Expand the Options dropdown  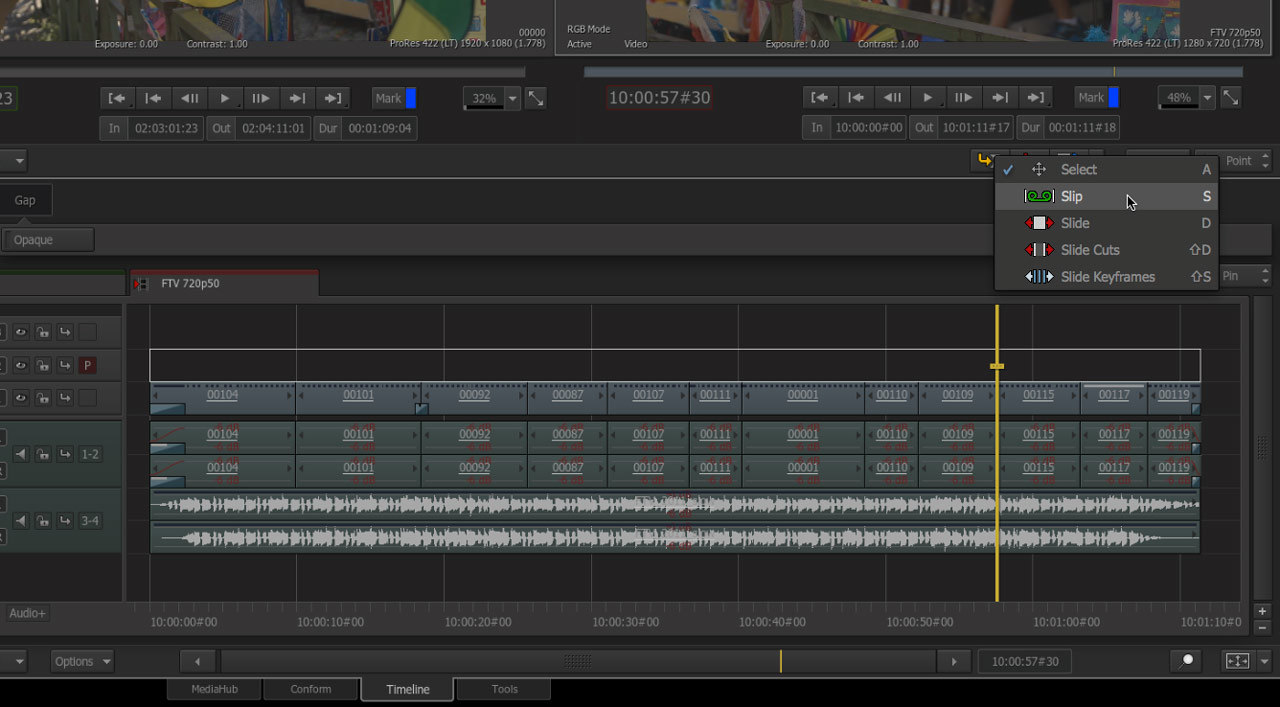click(82, 661)
